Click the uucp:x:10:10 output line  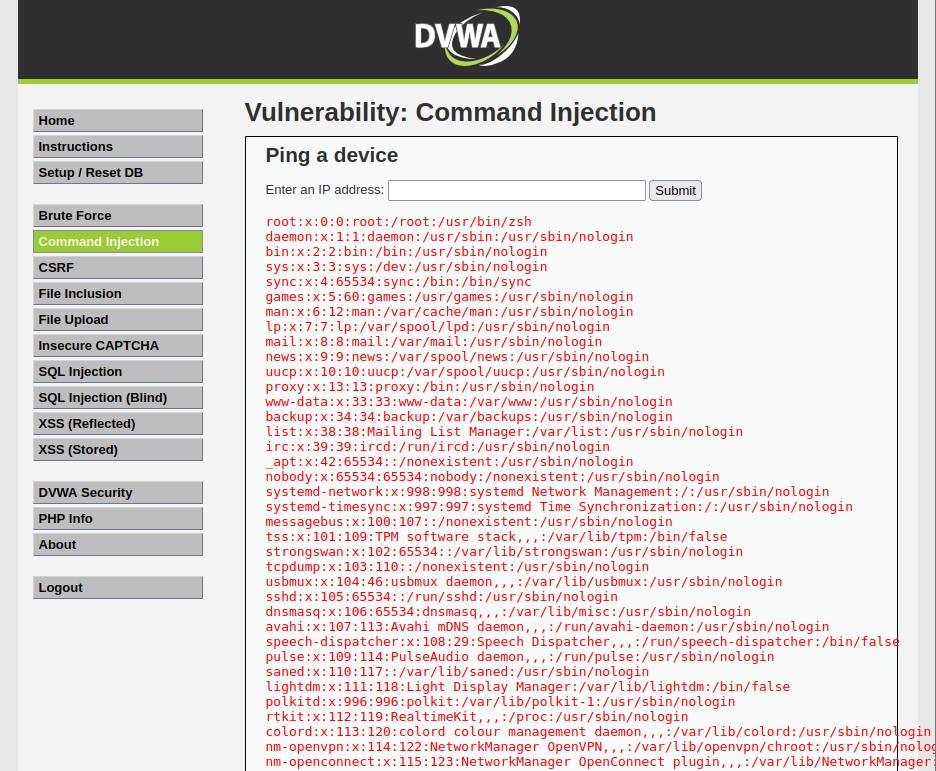[465, 372]
